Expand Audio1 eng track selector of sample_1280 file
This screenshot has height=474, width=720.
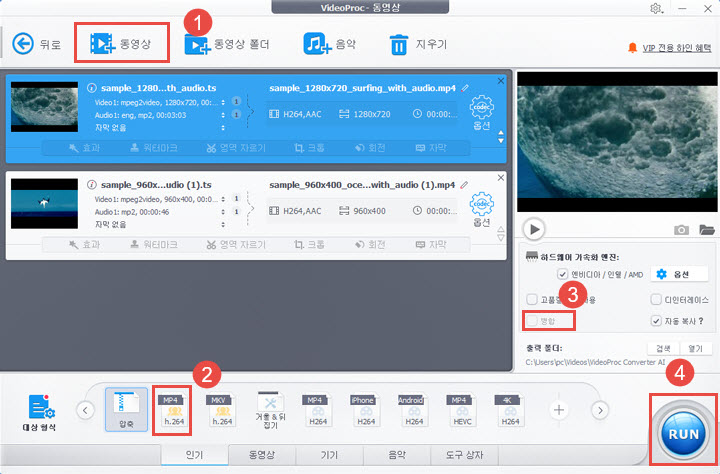(x=223, y=115)
